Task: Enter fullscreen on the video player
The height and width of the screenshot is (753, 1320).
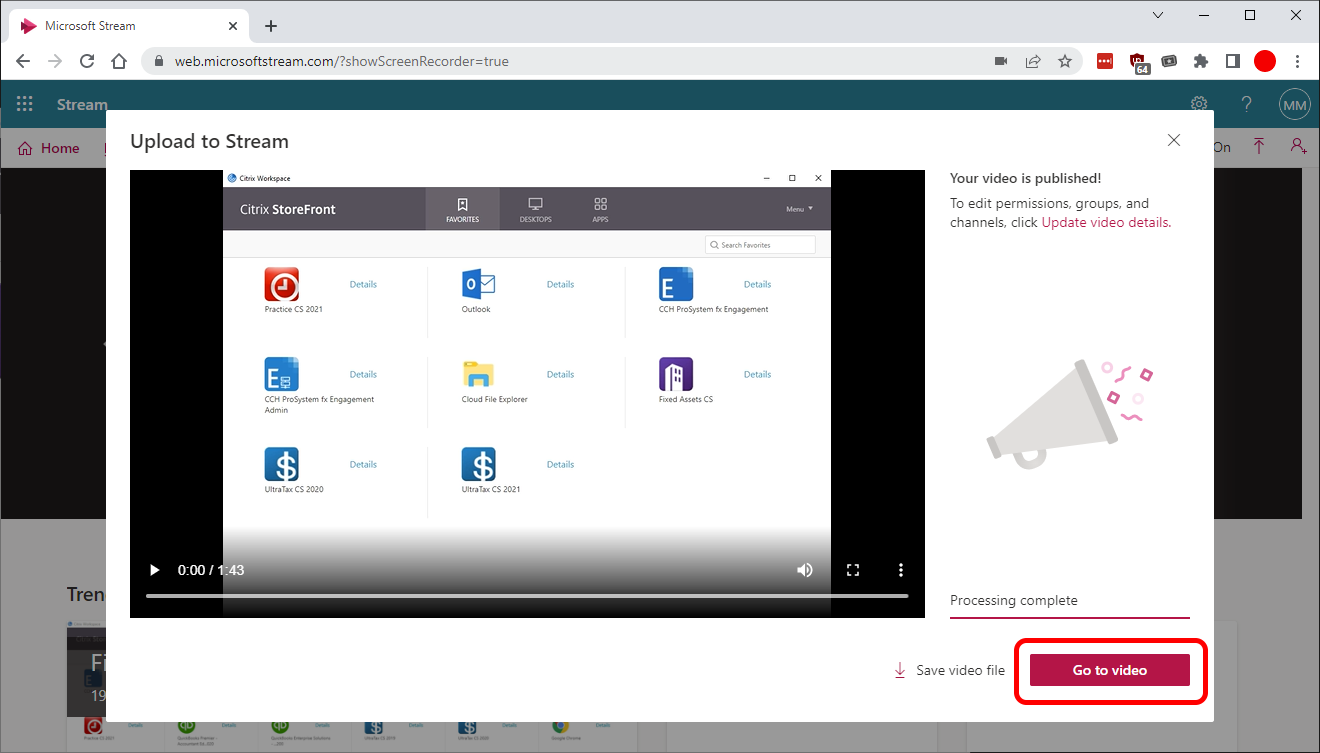Action: click(853, 570)
